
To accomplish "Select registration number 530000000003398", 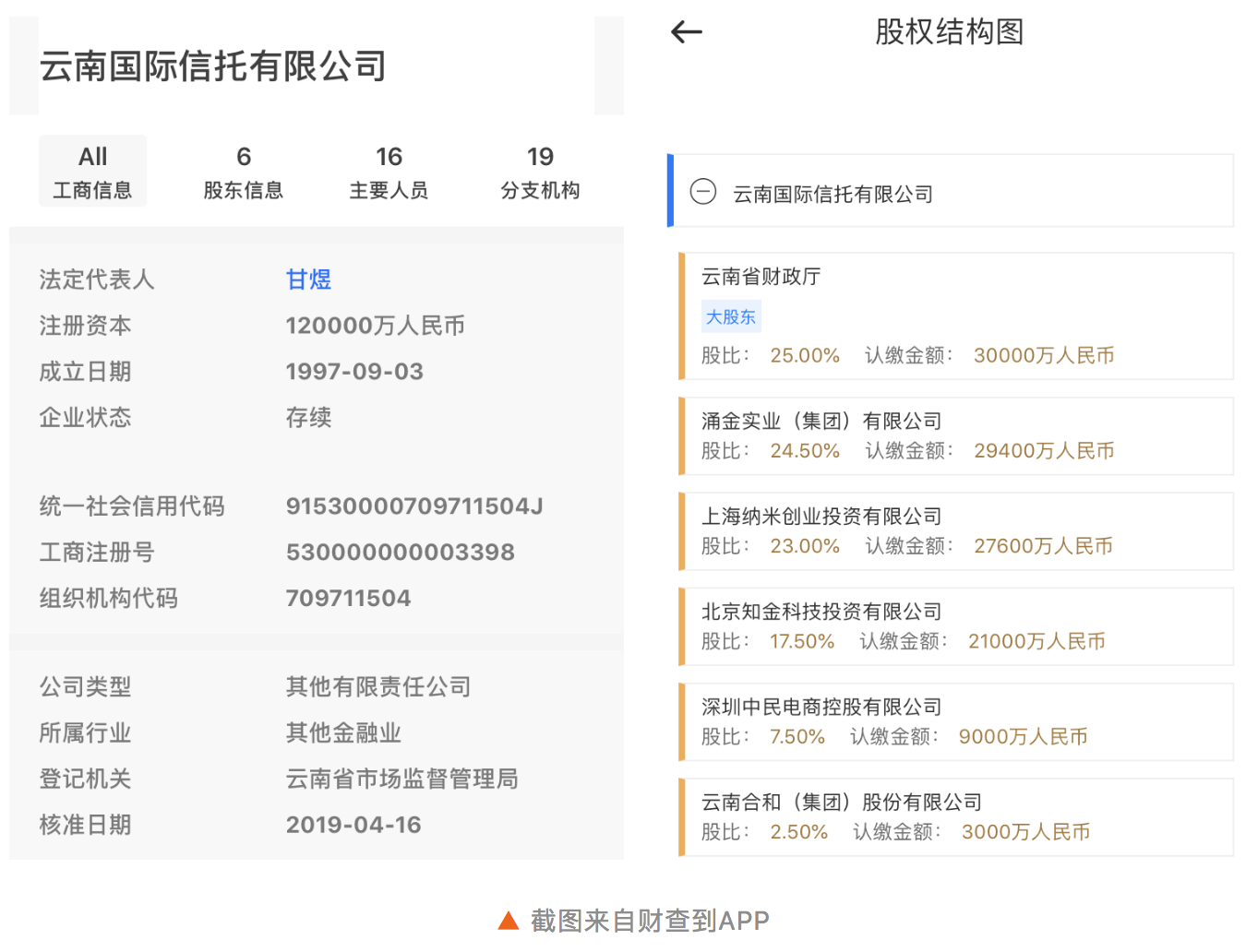I will coord(401,553).
